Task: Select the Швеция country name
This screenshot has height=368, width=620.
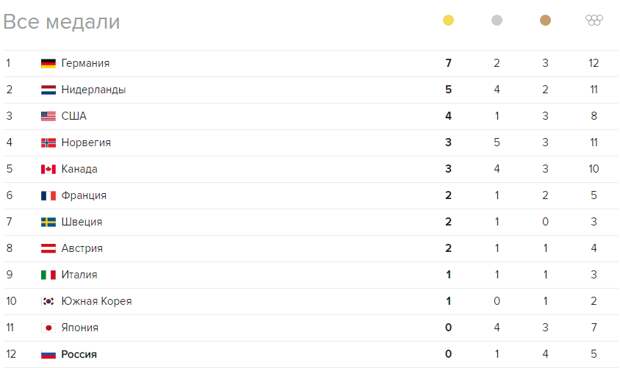Action: pyautogui.click(x=82, y=222)
